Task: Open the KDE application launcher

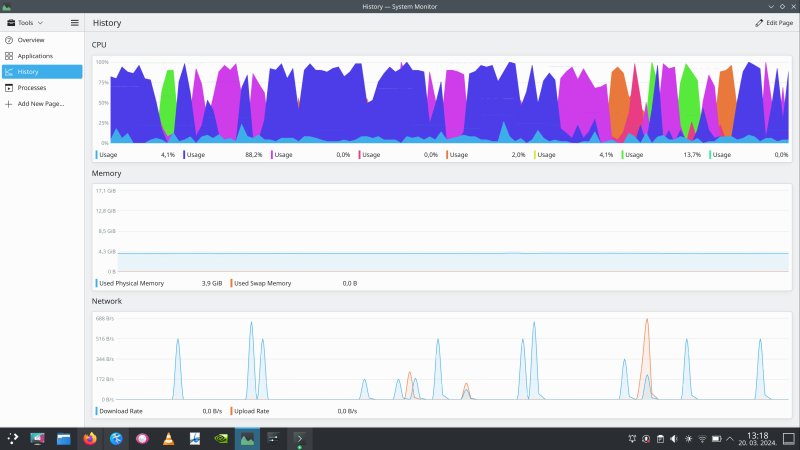Action: tap(13, 438)
